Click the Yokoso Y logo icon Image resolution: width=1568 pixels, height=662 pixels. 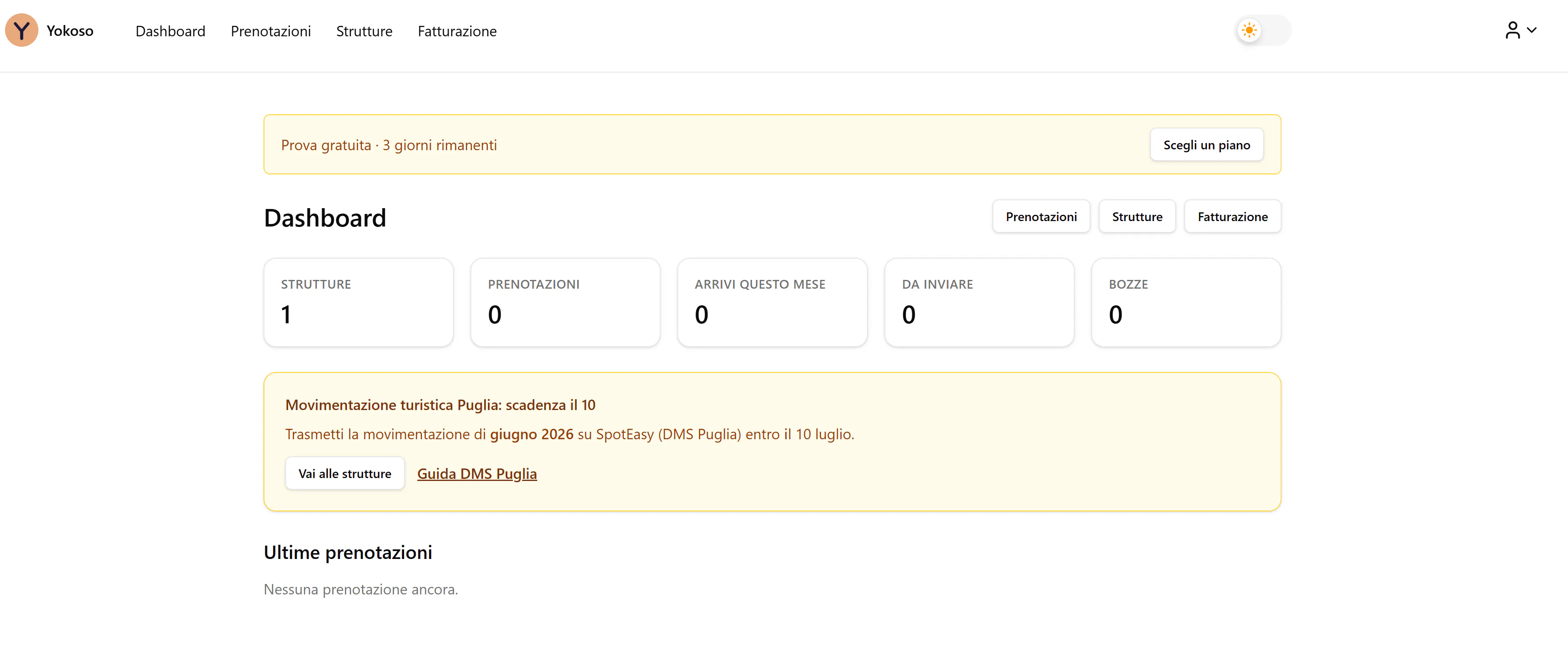[x=21, y=30]
